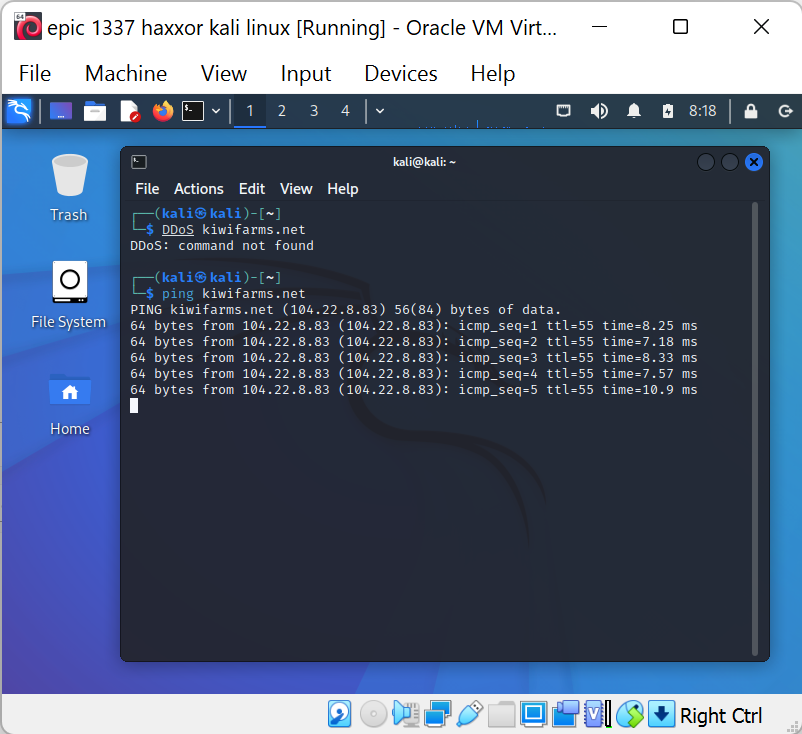
Task: Click the VirtualBox hard disk activity icon
Action: 340,714
